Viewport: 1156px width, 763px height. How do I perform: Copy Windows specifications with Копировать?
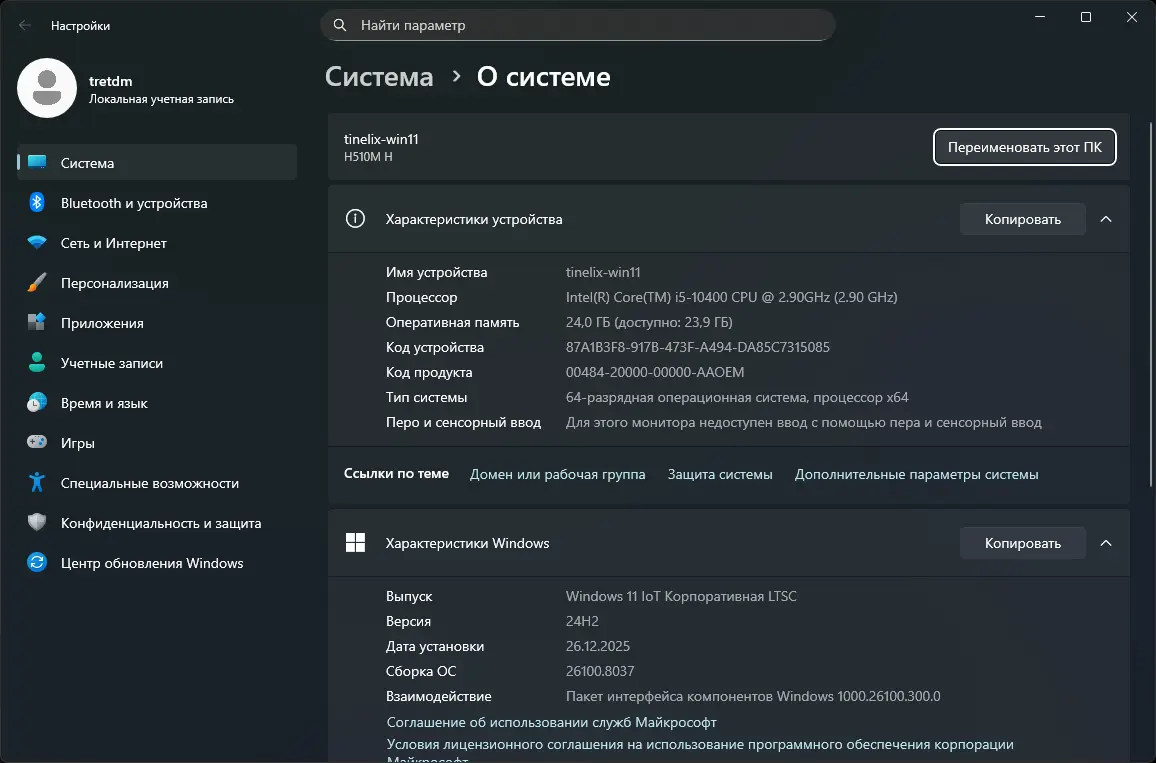click(1023, 543)
